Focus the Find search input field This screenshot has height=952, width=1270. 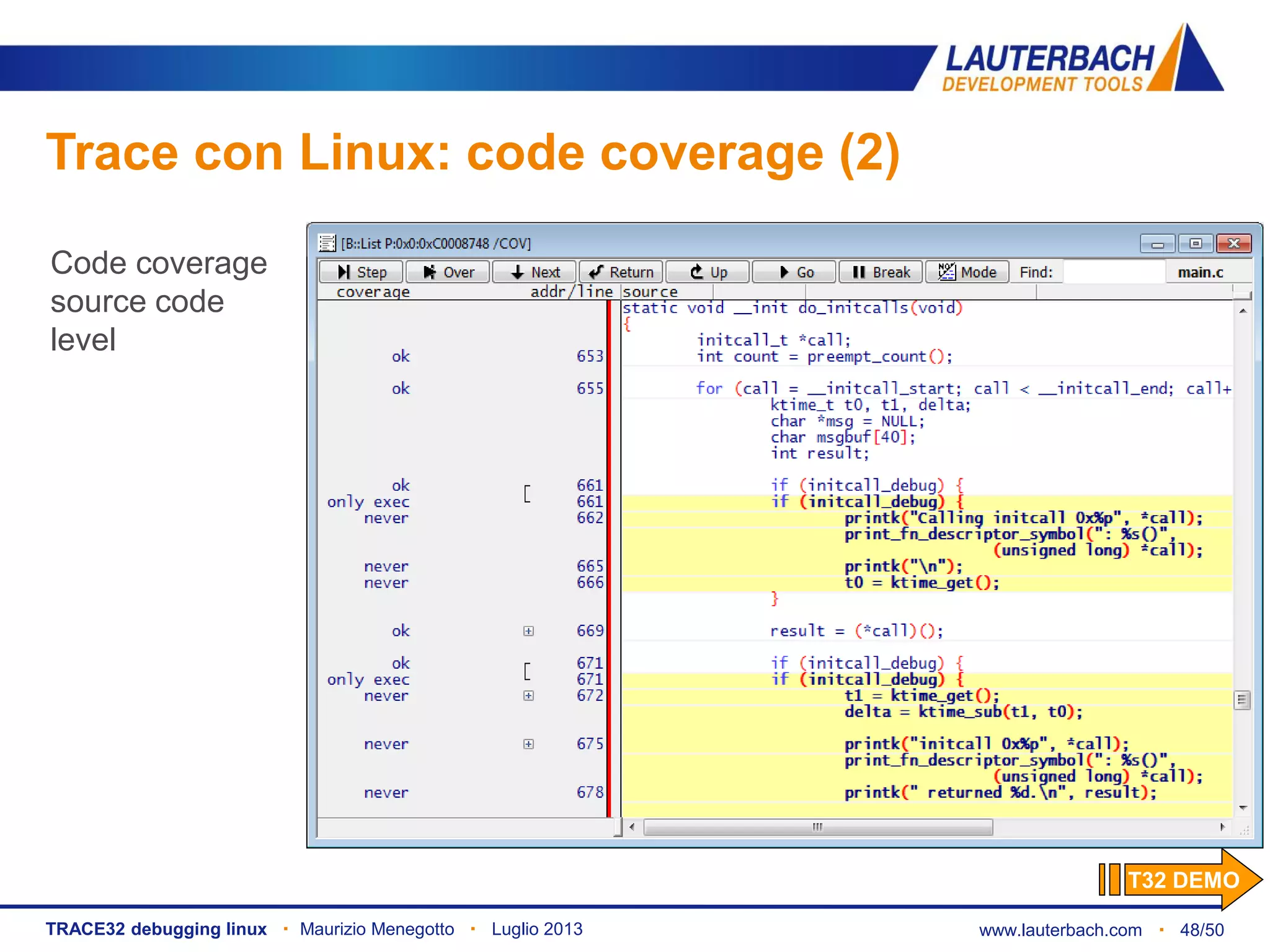click(1114, 272)
